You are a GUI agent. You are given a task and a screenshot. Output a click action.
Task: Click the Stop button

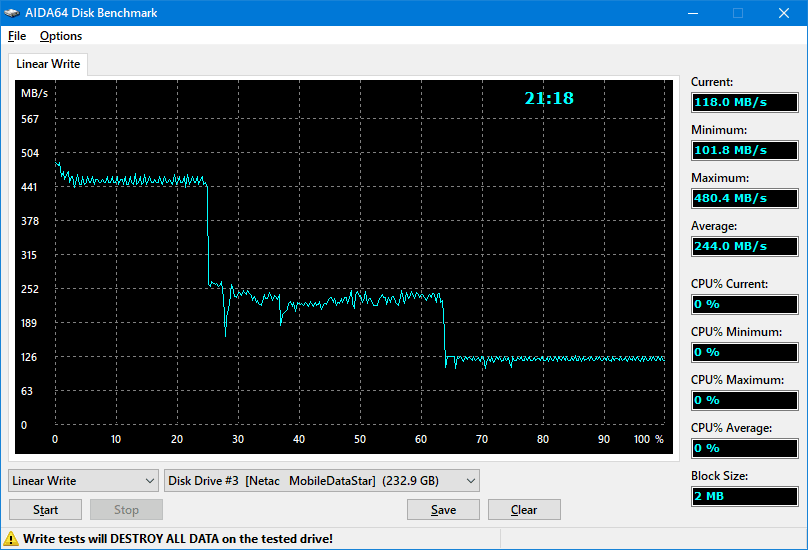coord(126,510)
